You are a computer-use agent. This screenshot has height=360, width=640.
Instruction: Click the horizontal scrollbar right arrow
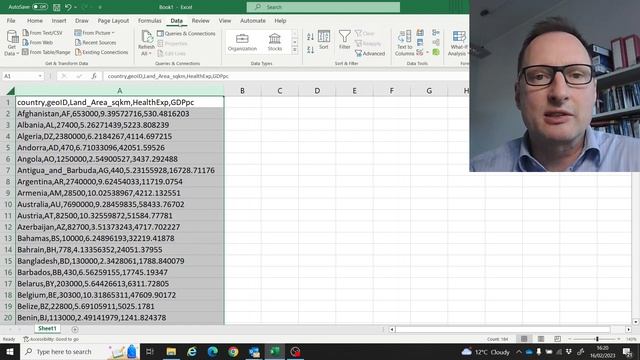(x=629, y=329)
